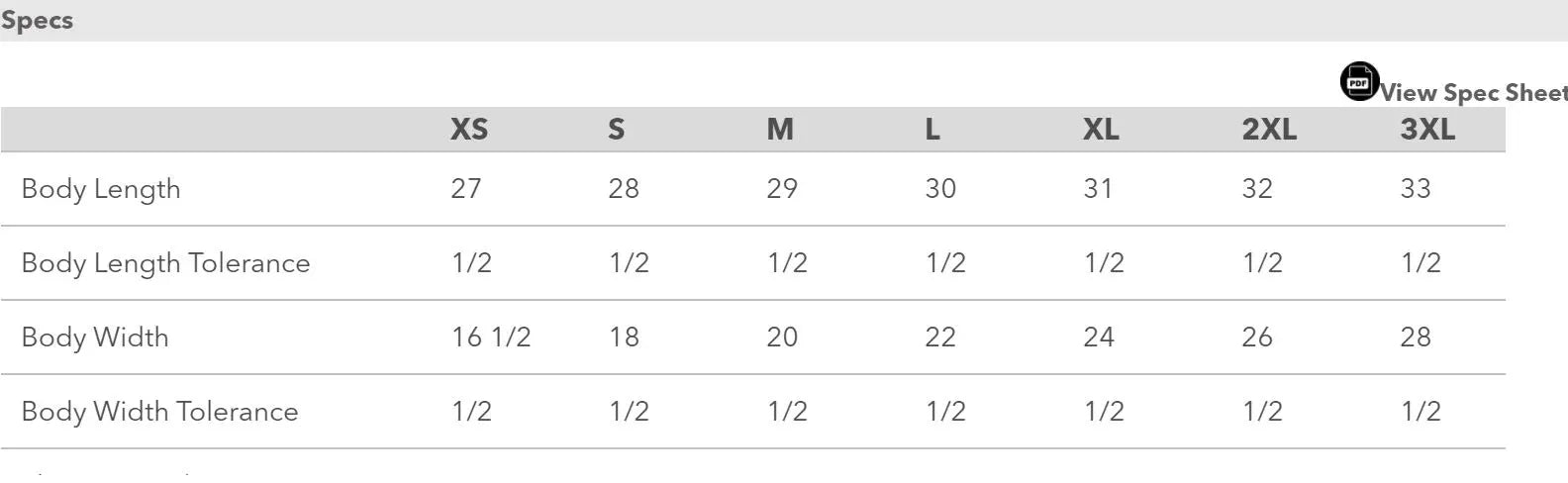Click the L body length value 30
The image size is (1568, 483).
[940, 189]
